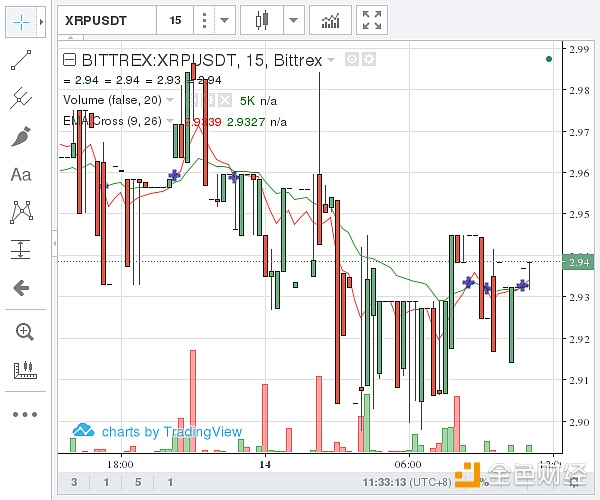Click the 2.99 price scale label
This screenshot has height=500, width=600.
pos(579,49)
